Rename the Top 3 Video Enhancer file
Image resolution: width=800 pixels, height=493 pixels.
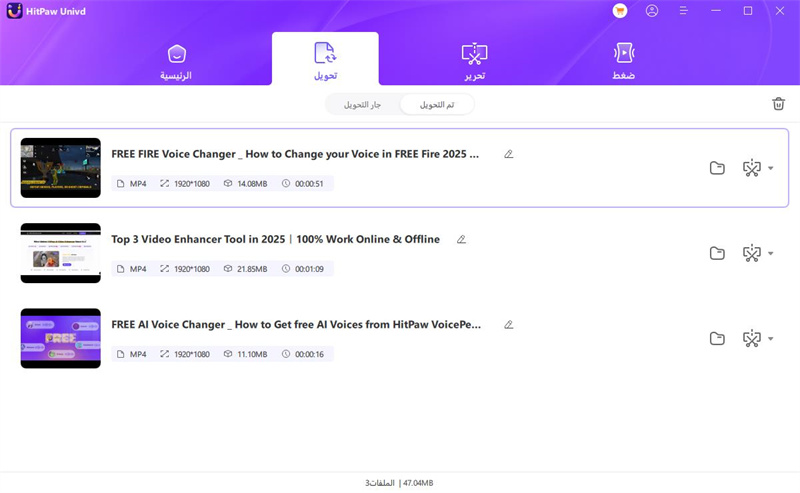(x=461, y=239)
